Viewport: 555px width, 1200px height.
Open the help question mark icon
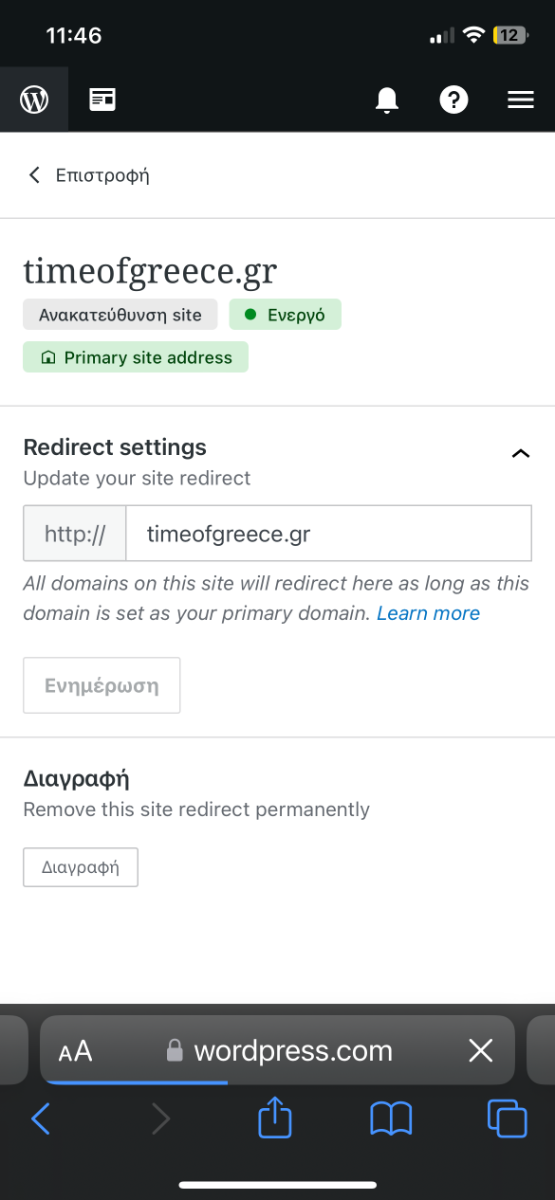click(x=454, y=99)
